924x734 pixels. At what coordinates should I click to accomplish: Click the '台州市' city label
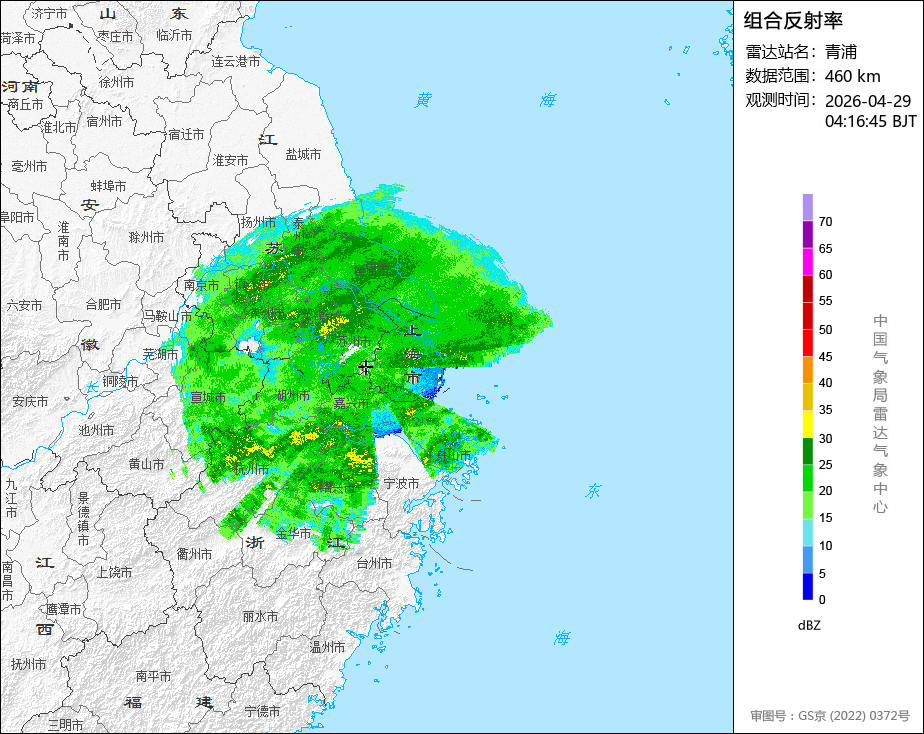click(374, 563)
